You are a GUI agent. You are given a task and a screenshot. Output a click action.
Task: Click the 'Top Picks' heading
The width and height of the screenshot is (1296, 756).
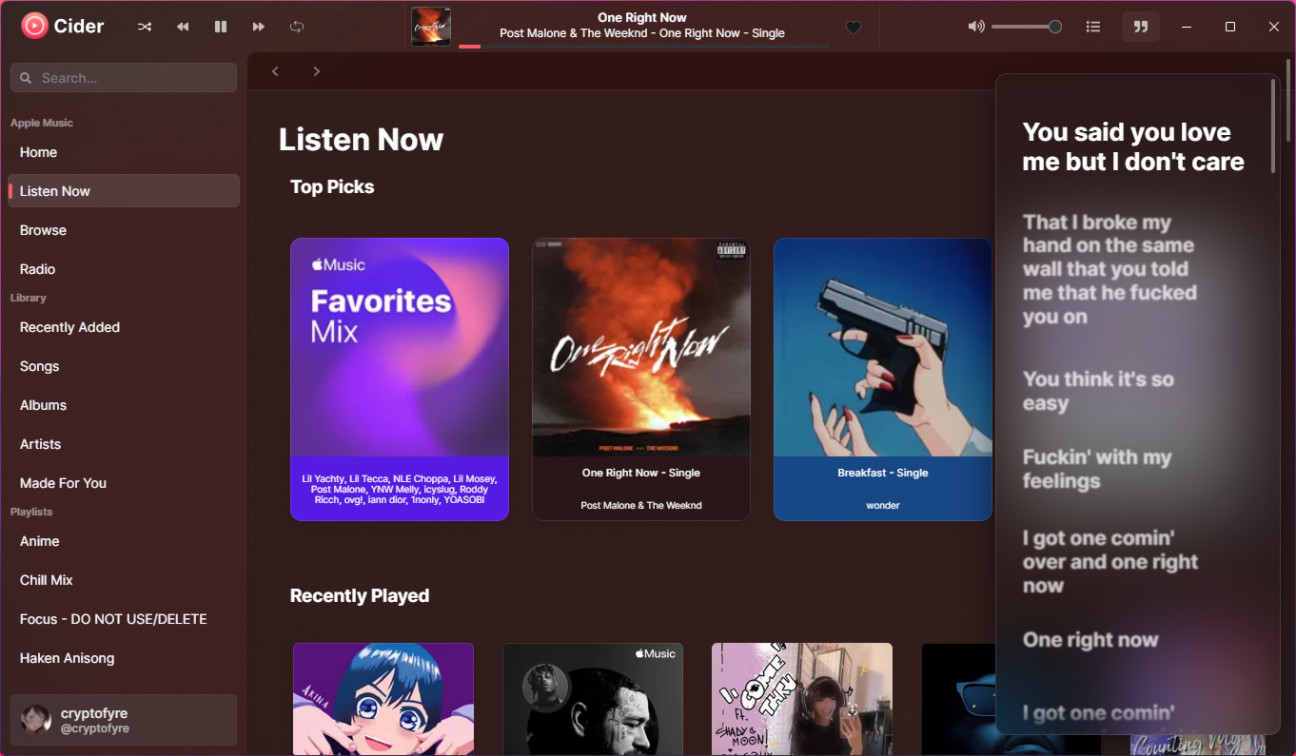(332, 187)
